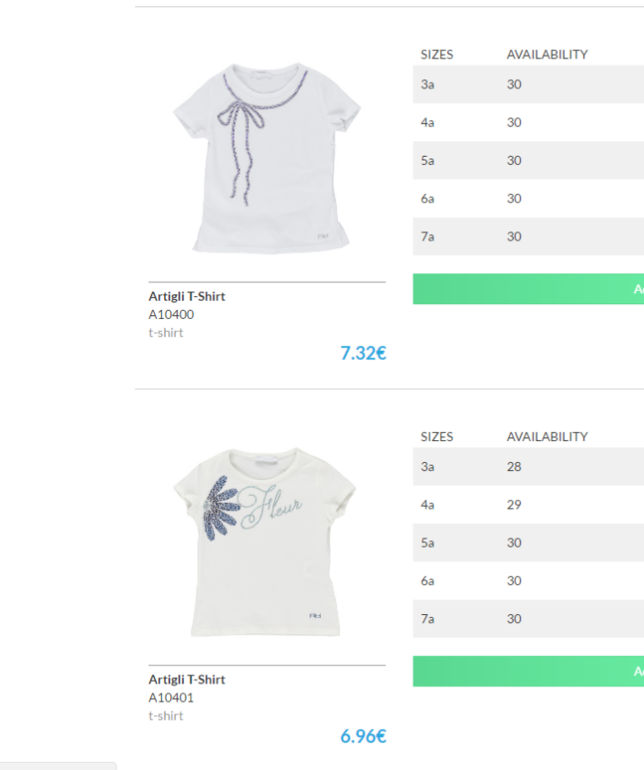Click the 6.96€ price label
Image resolution: width=644 pixels, height=770 pixels.
[x=364, y=736]
